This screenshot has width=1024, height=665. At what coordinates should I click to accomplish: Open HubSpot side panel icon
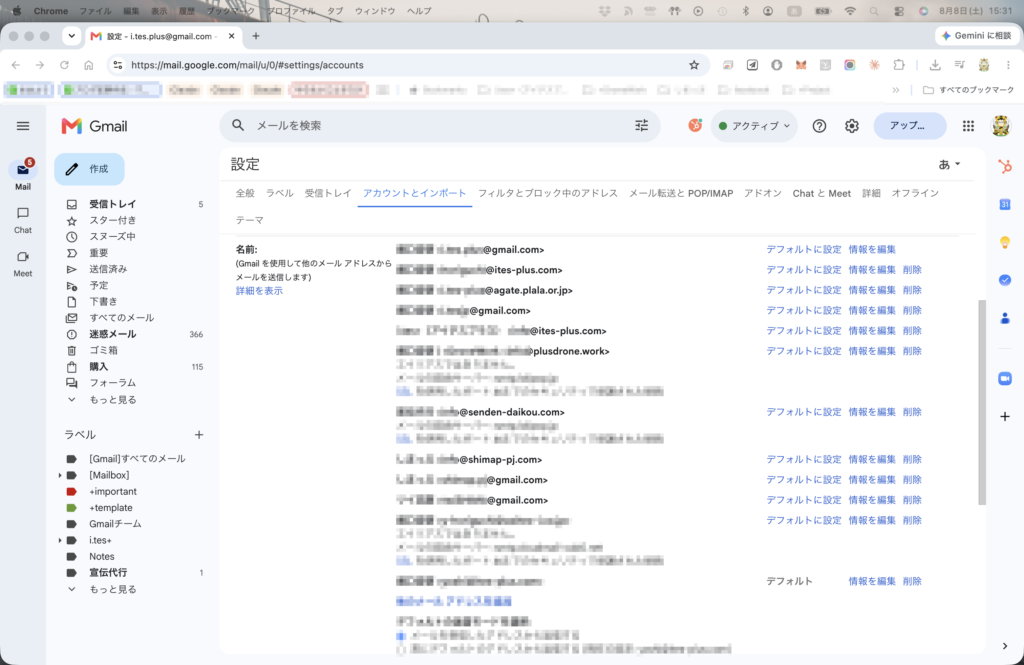(x=1004, y=167)
